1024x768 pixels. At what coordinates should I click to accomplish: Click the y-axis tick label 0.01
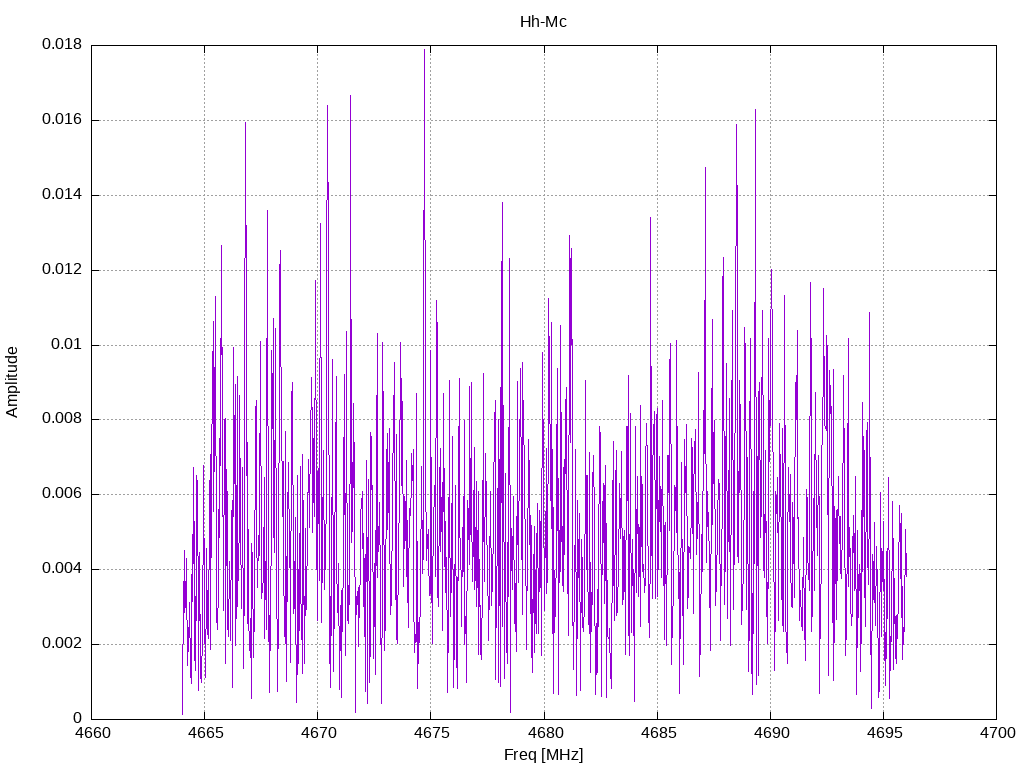pyautogui.click(x=67, y=344)
